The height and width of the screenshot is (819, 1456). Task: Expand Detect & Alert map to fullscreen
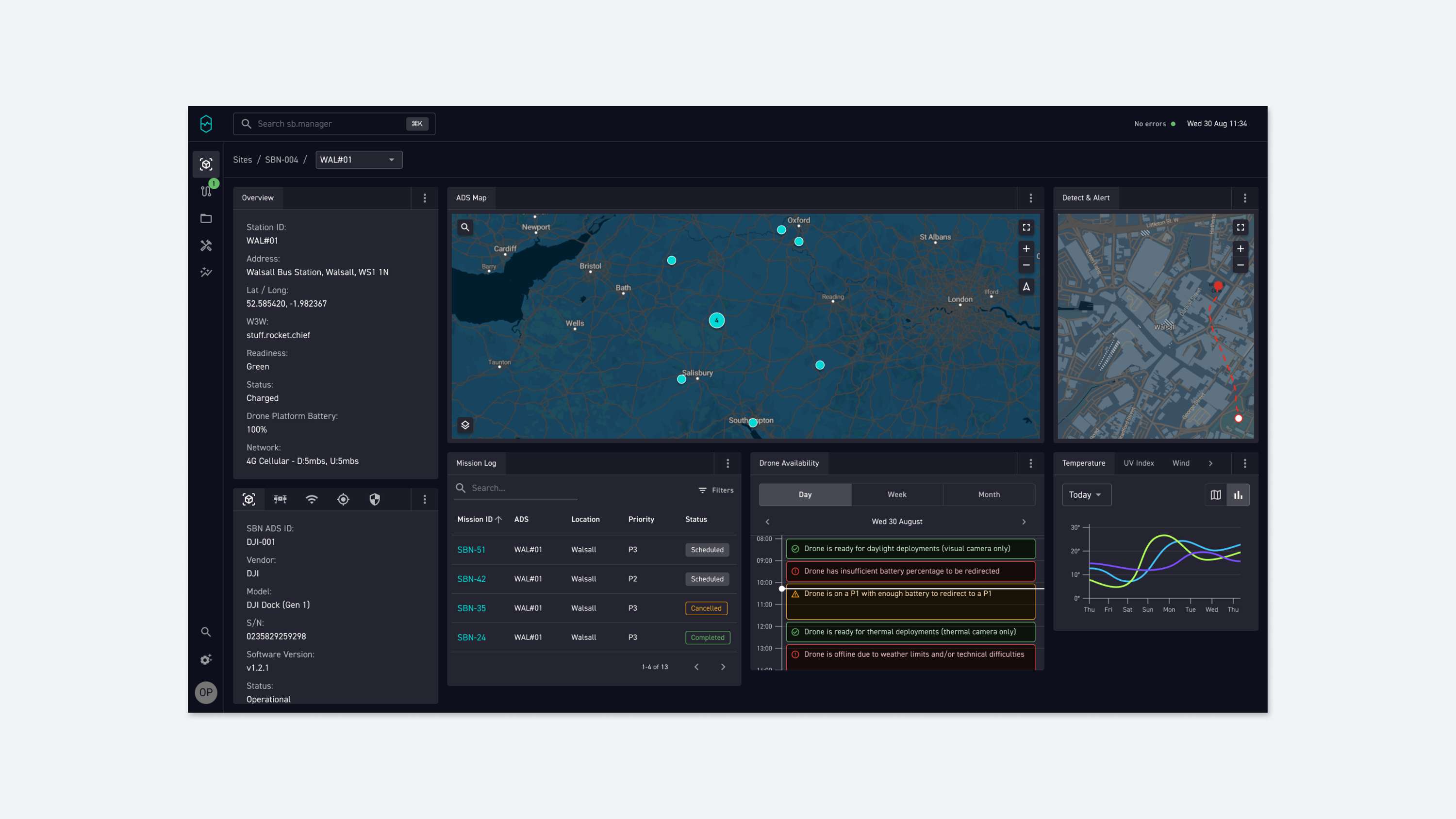tap(1241, 227)
